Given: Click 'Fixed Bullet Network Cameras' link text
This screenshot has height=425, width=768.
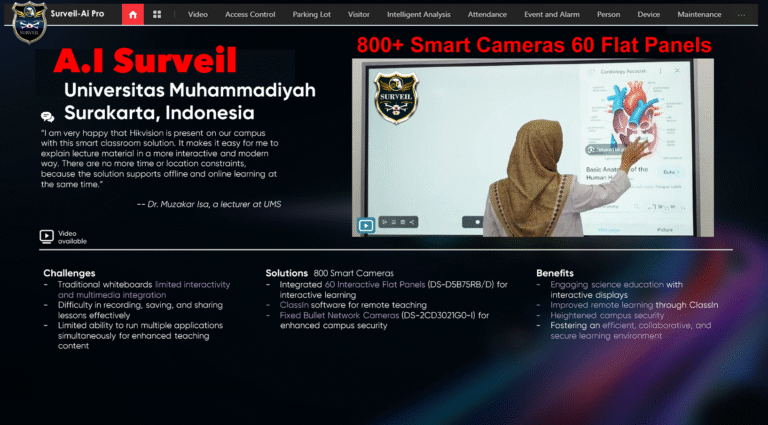Looking at the screenshot, I should pyautogui.click(x=339, y=315).
